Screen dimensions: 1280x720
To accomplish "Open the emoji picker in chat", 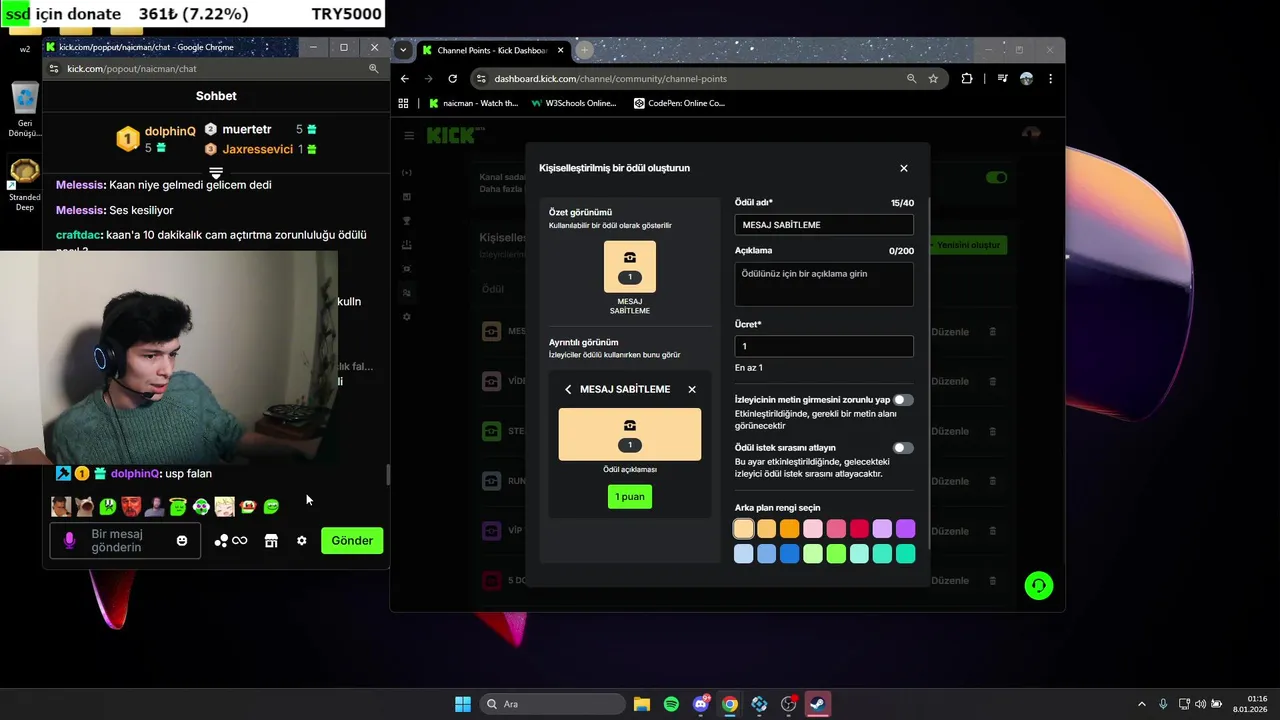I will pos(182,540).
